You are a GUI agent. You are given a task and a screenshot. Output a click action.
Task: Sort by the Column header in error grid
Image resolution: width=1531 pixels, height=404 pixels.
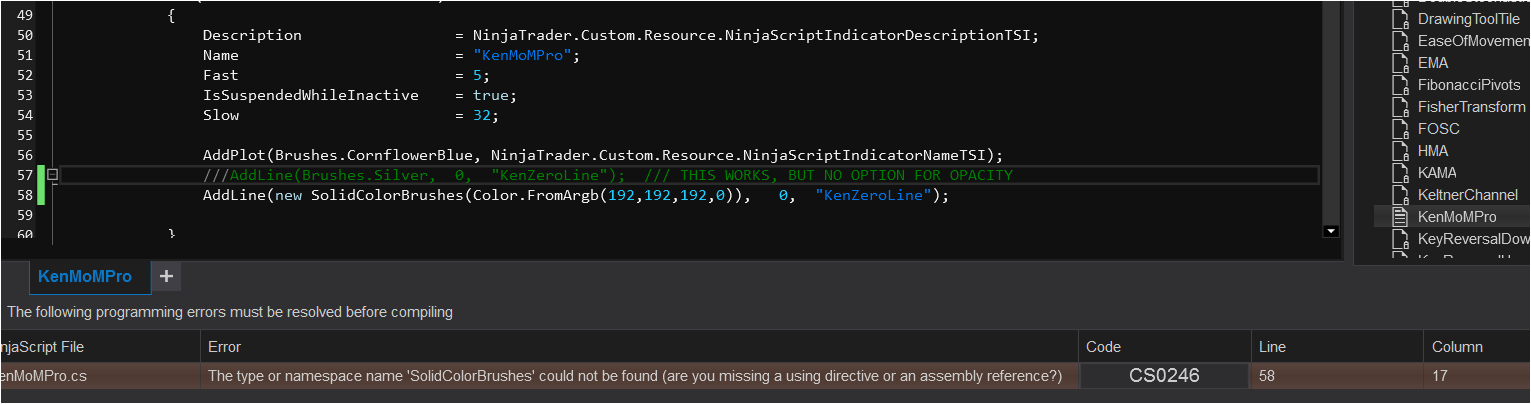click(1477, 347)
